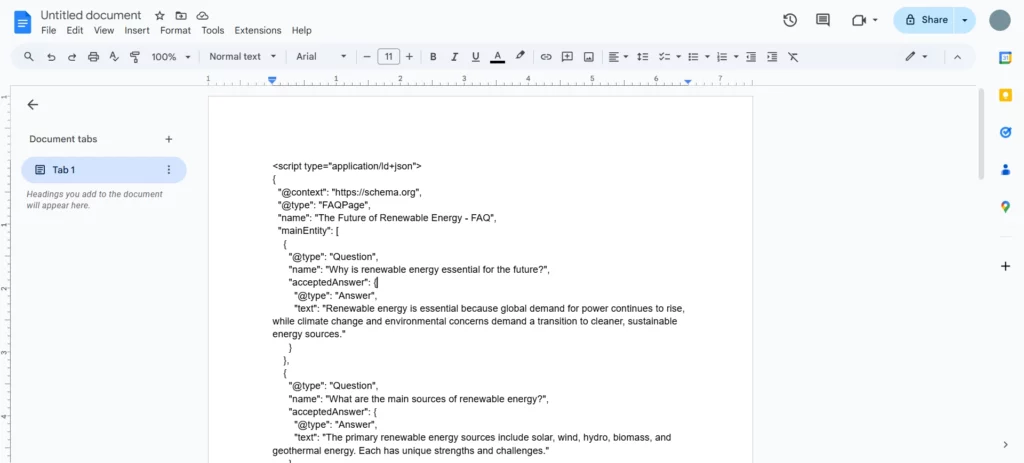Open Google Maps side panel icon
This screenshot has width=1024, height=463.
point(1005,207)
